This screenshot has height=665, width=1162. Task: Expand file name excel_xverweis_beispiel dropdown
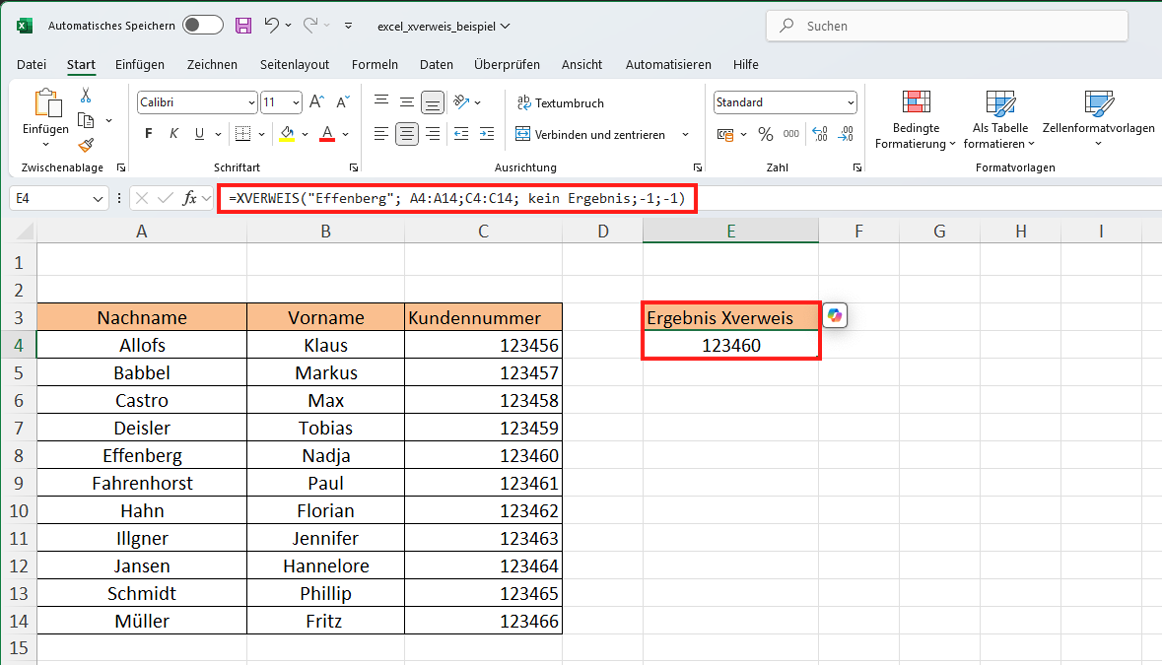pos(505,26)
